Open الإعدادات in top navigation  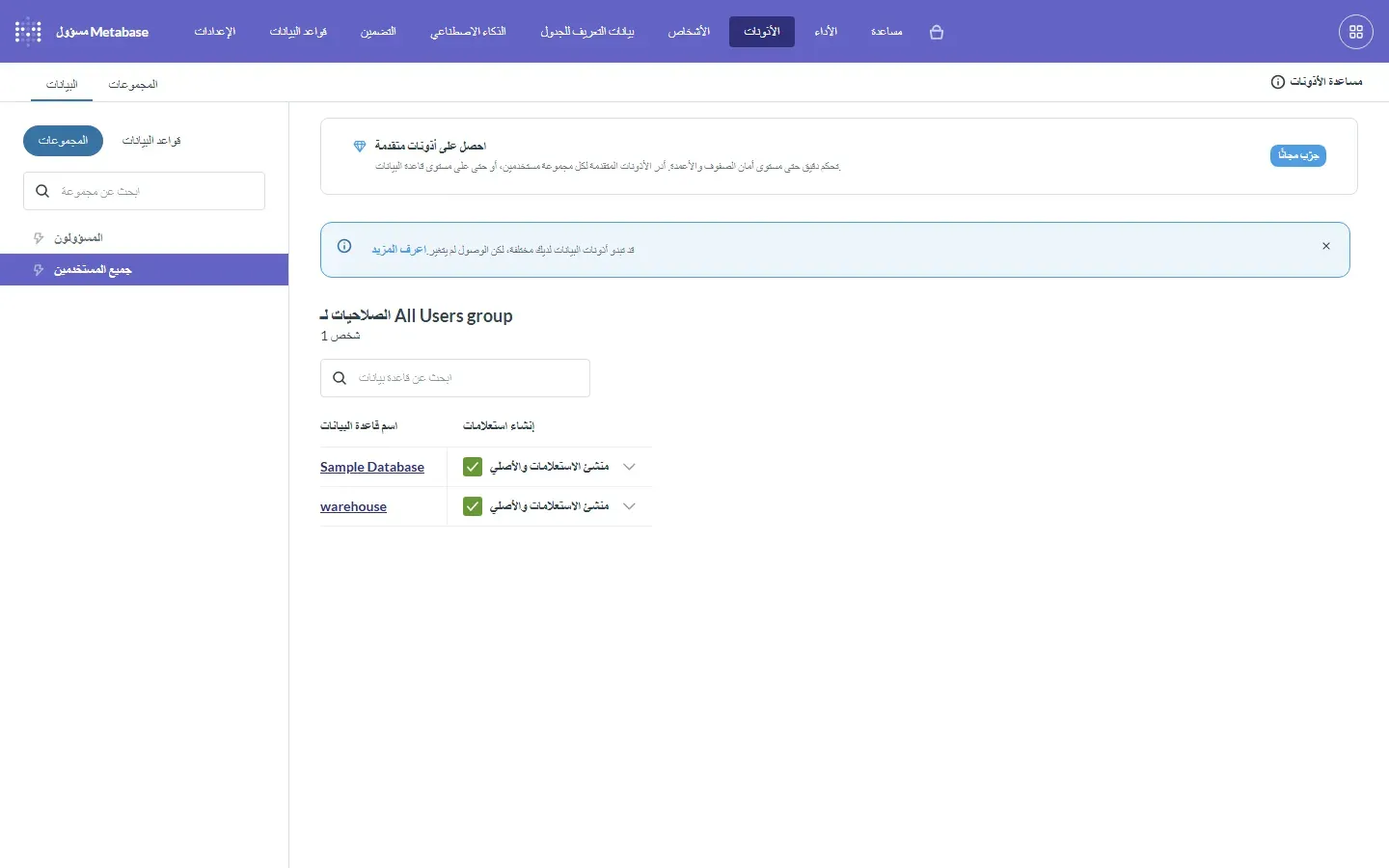215,32
